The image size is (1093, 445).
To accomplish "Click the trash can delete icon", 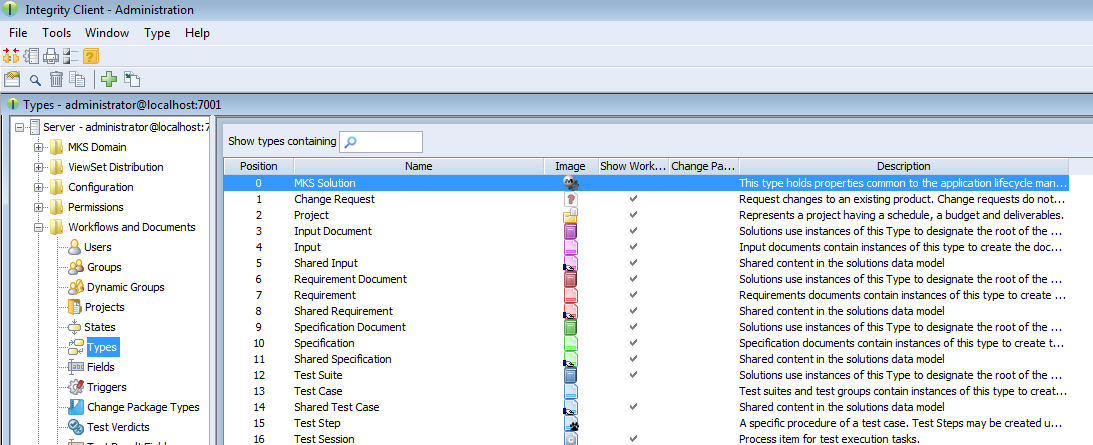I will click(56, 80).
